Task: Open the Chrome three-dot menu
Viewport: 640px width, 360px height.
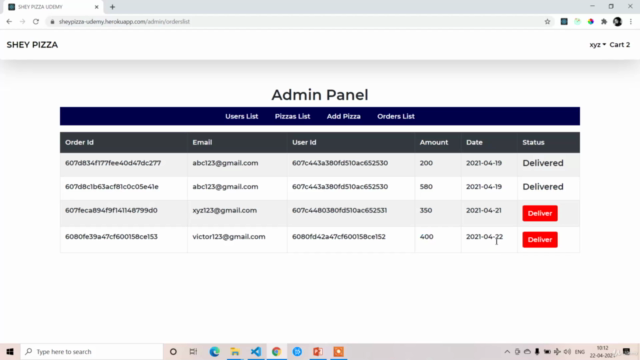Action: tap(631, 22)
